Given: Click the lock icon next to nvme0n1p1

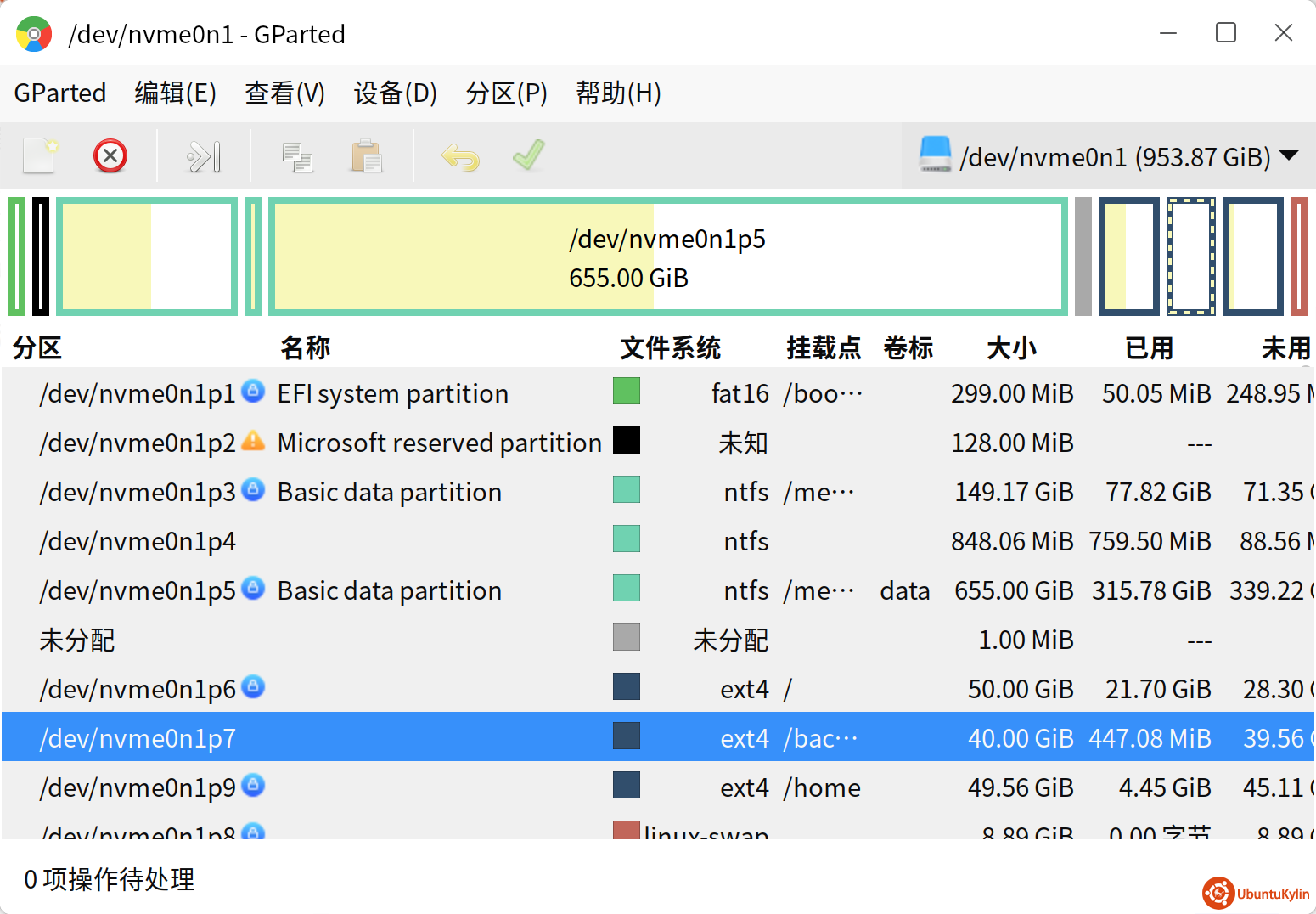Looking at the screenshot, I should tap(253, 391).
